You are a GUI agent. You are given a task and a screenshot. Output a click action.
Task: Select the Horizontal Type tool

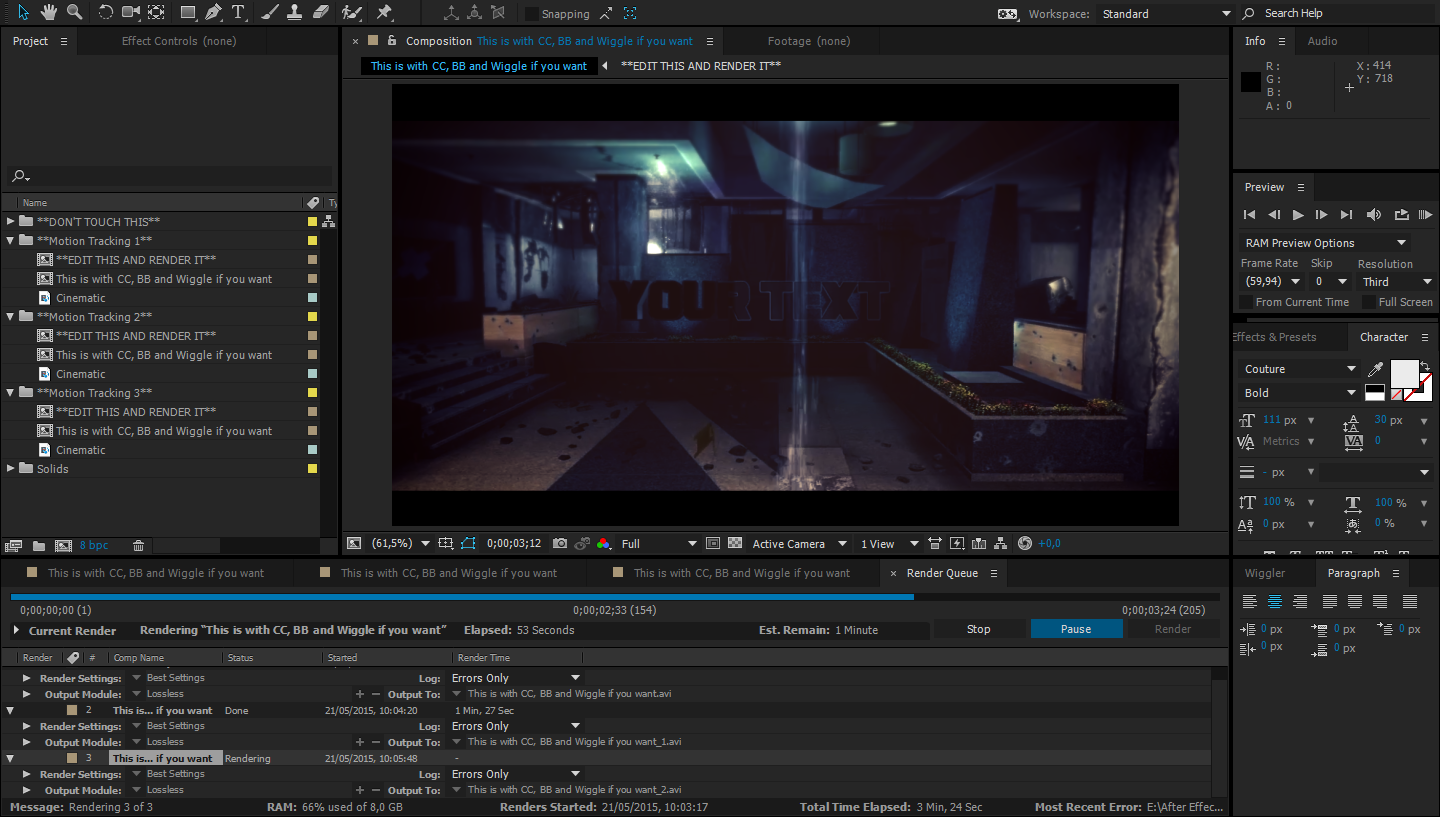click(x=239, y=13)
